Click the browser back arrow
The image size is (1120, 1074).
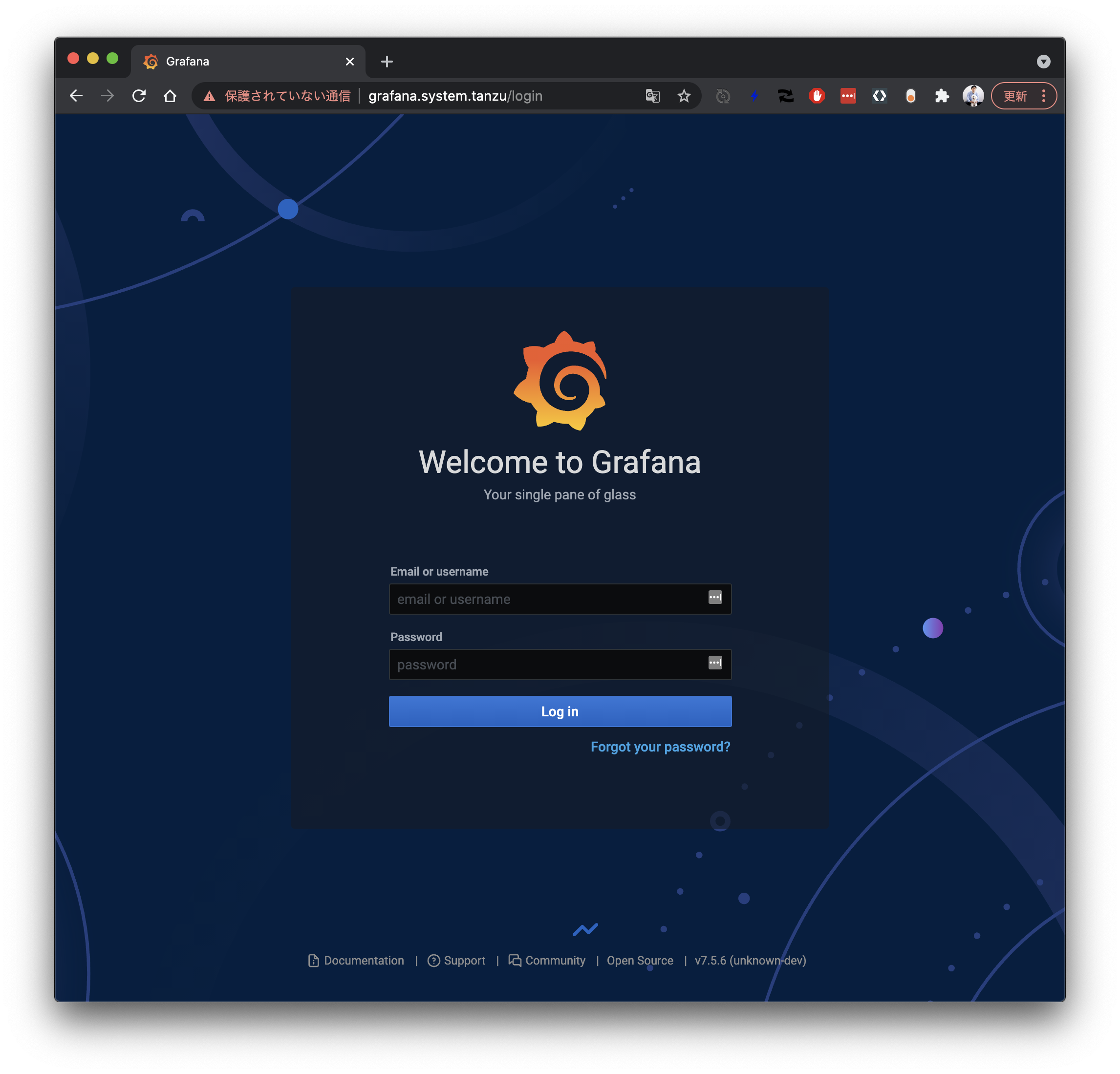pos(76,96)
